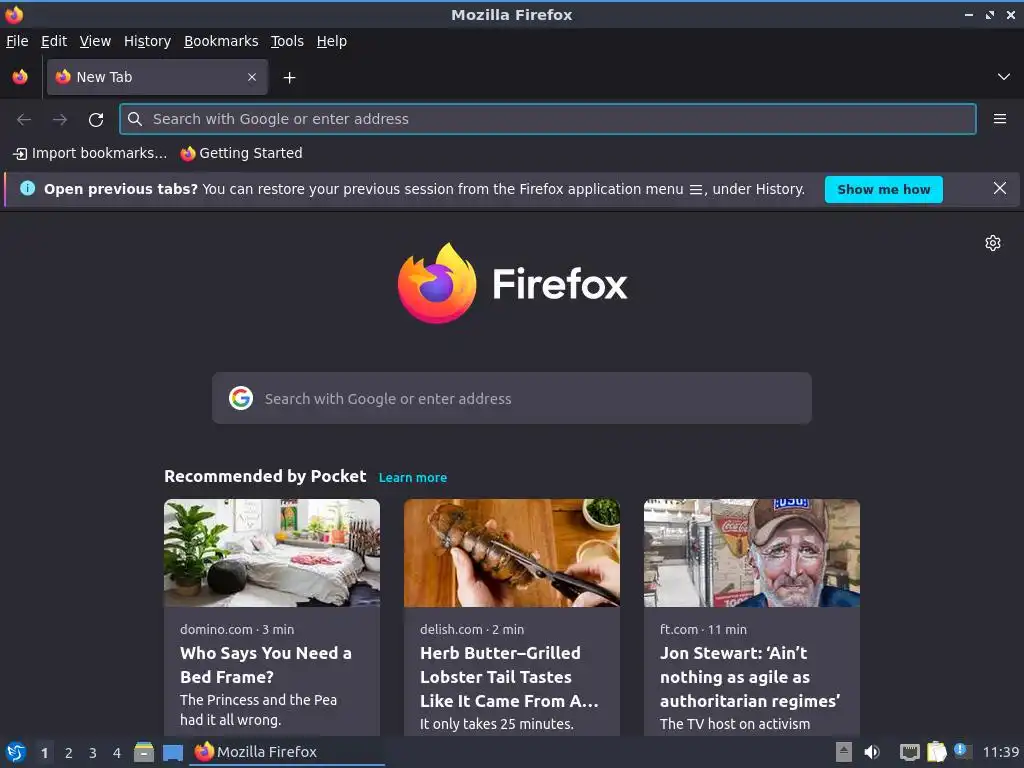
Task: Open the Firefox View pinned icon
Action: (x=20, y=77)
